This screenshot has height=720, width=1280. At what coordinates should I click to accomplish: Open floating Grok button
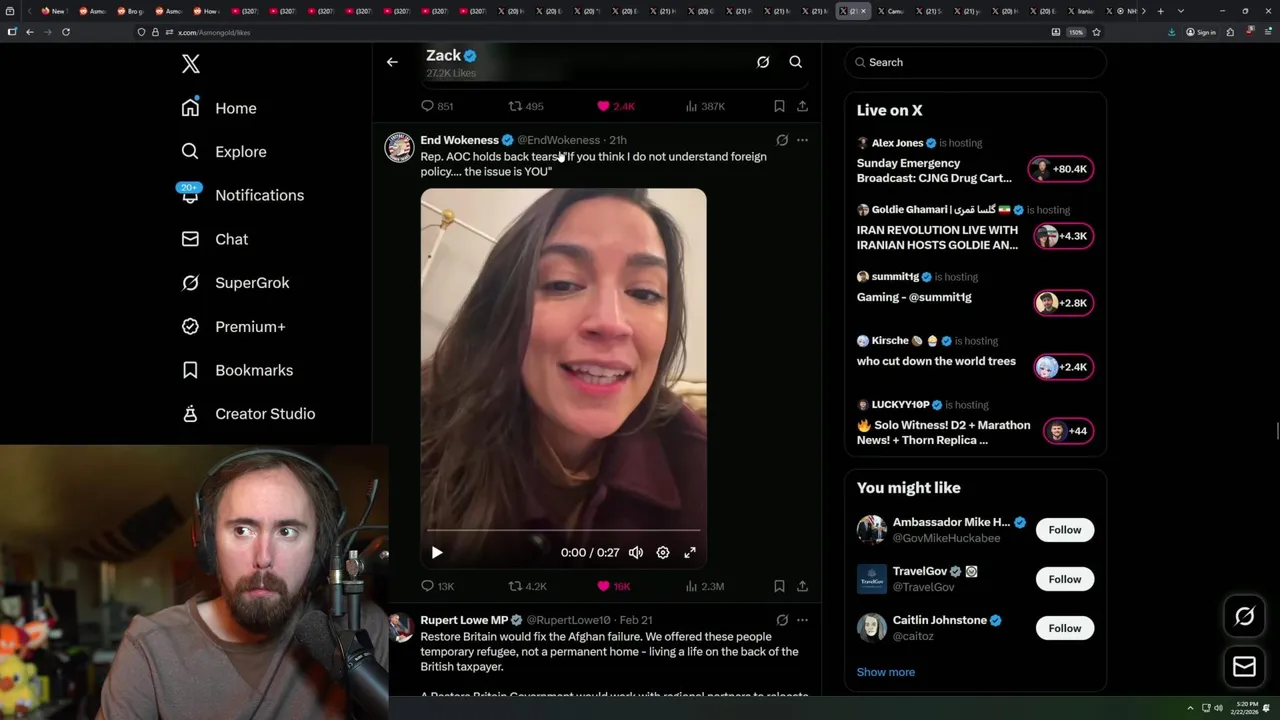[x=1244, y=617]
